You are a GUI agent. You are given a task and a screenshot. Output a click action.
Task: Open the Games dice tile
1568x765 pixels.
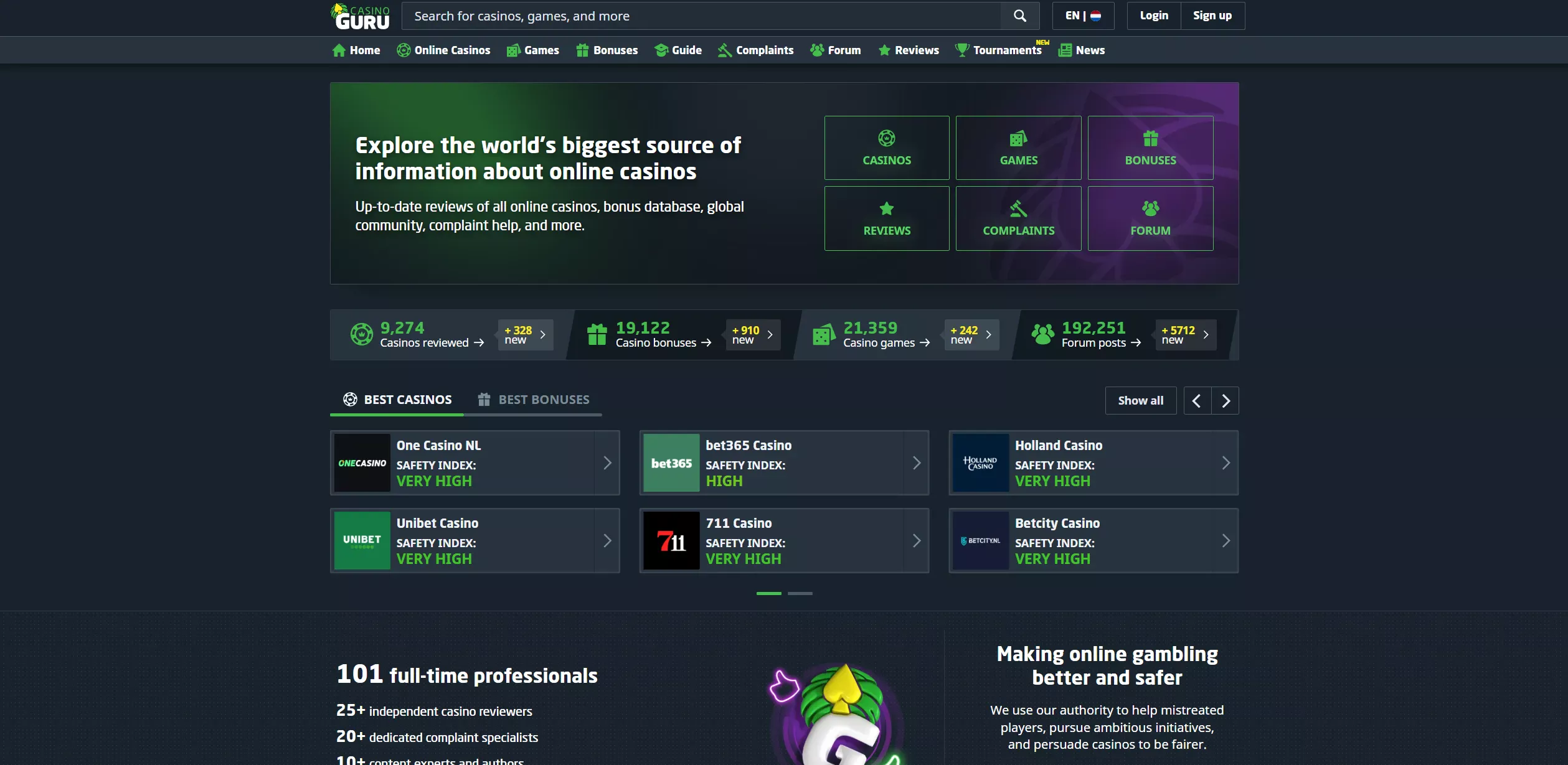pyautogui.click(x=1019, y=148)
